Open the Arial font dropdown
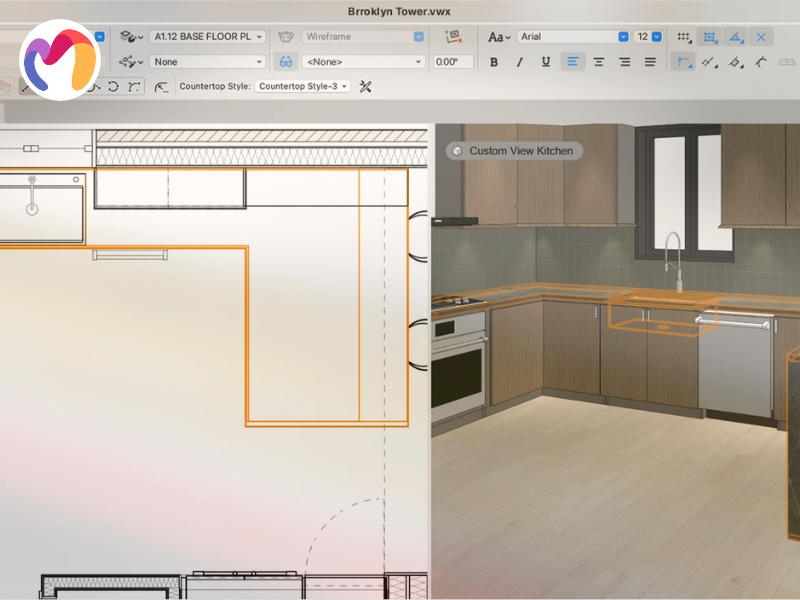Image resolution: width=800 pixels, height=600 pixels. (573, 37)
